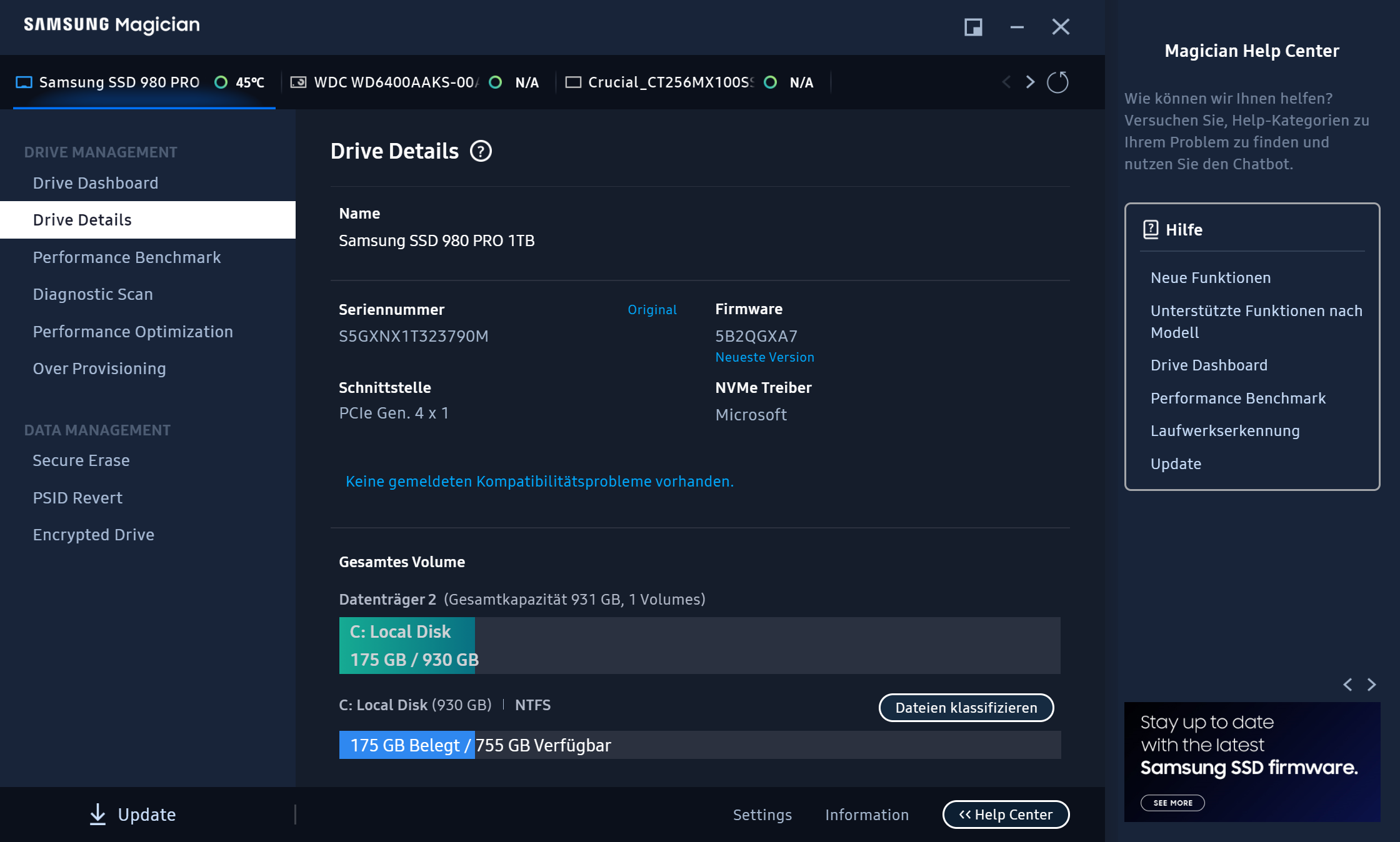
Task: Click the mini-mode window icon in title bar
Action: (973, 27)
